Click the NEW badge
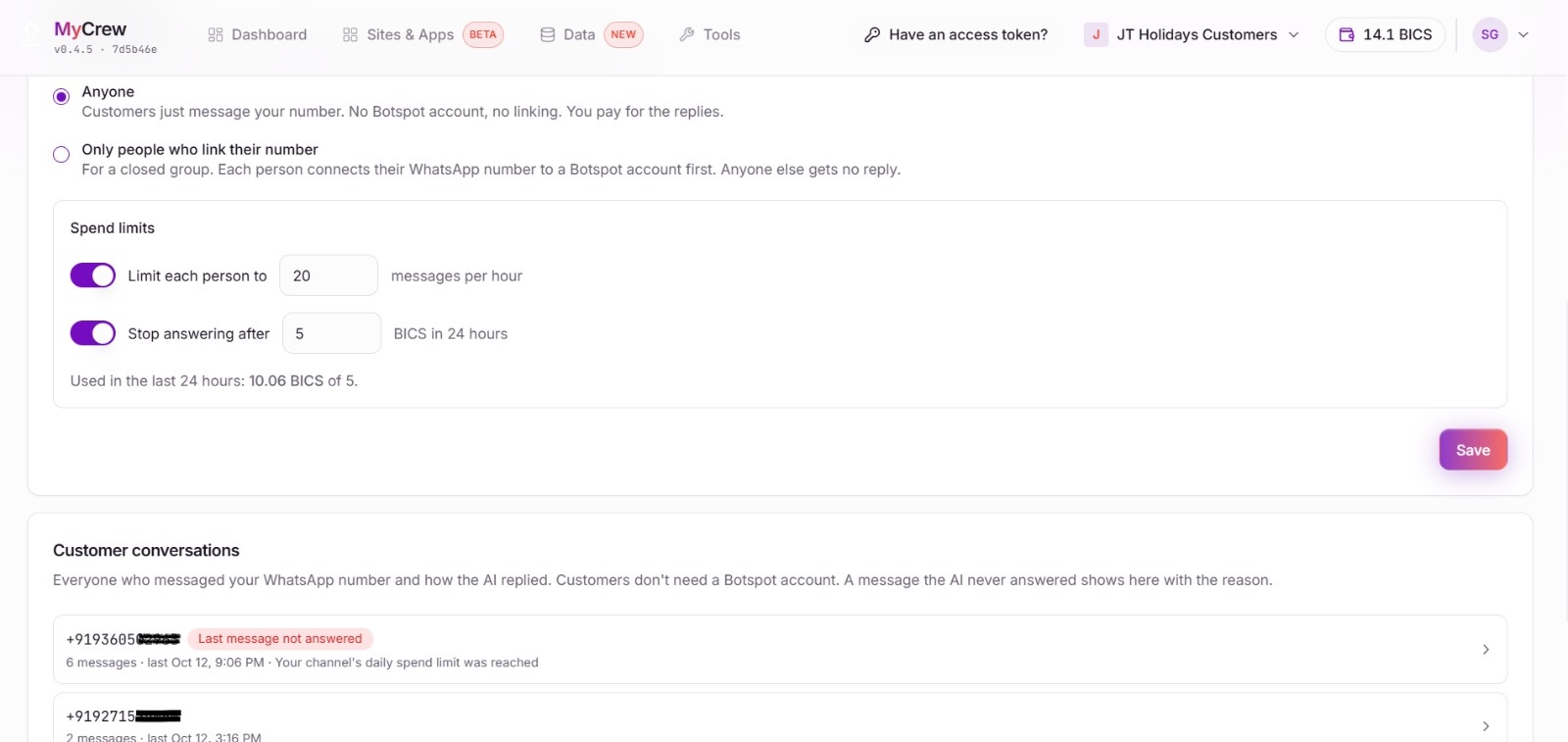 [623, 34]
